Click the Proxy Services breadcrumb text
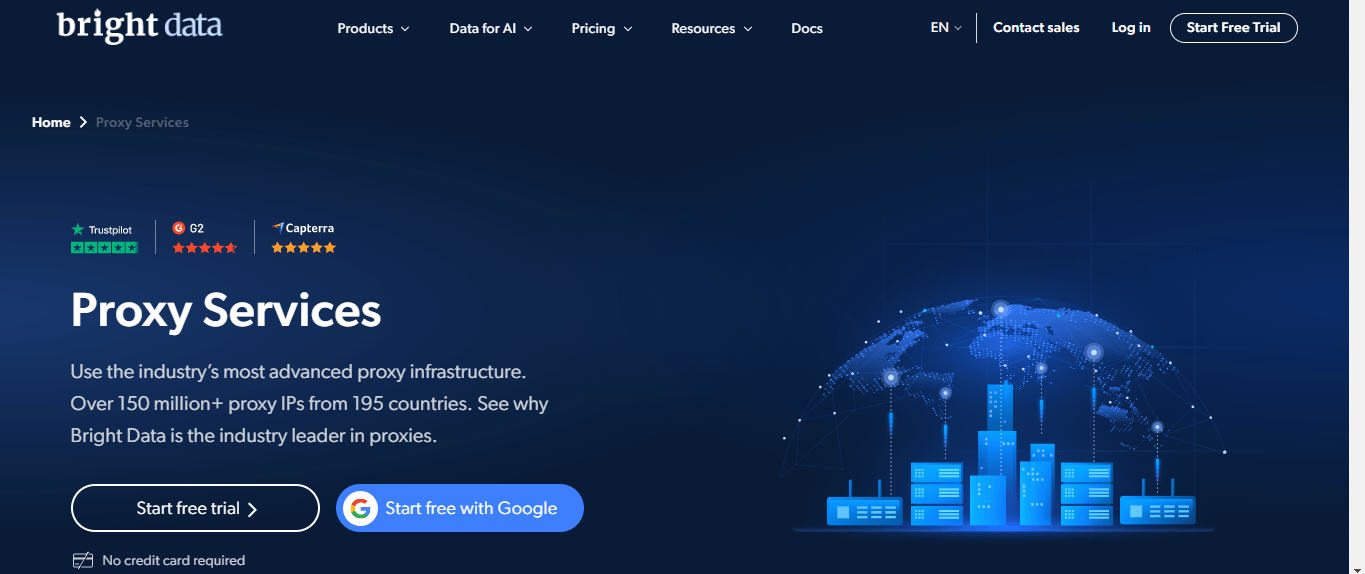1365x574 pixels. point(142,122)
